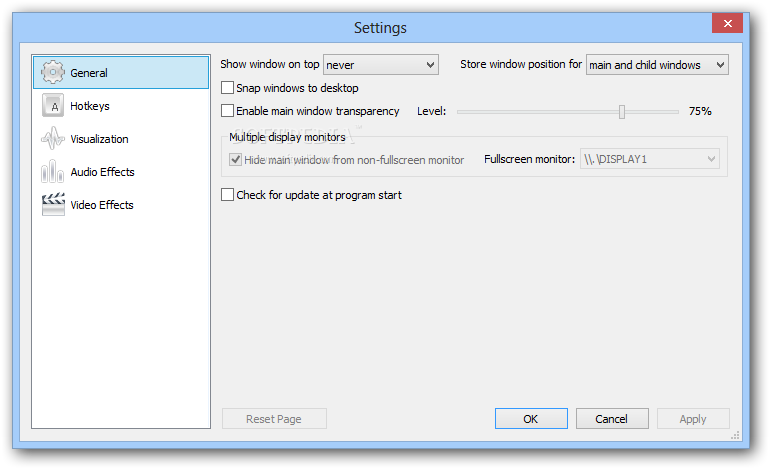Viewport: 770px width, 469px height.
Task: Click the Visualization waveform icon
Action: click(53, 138)
